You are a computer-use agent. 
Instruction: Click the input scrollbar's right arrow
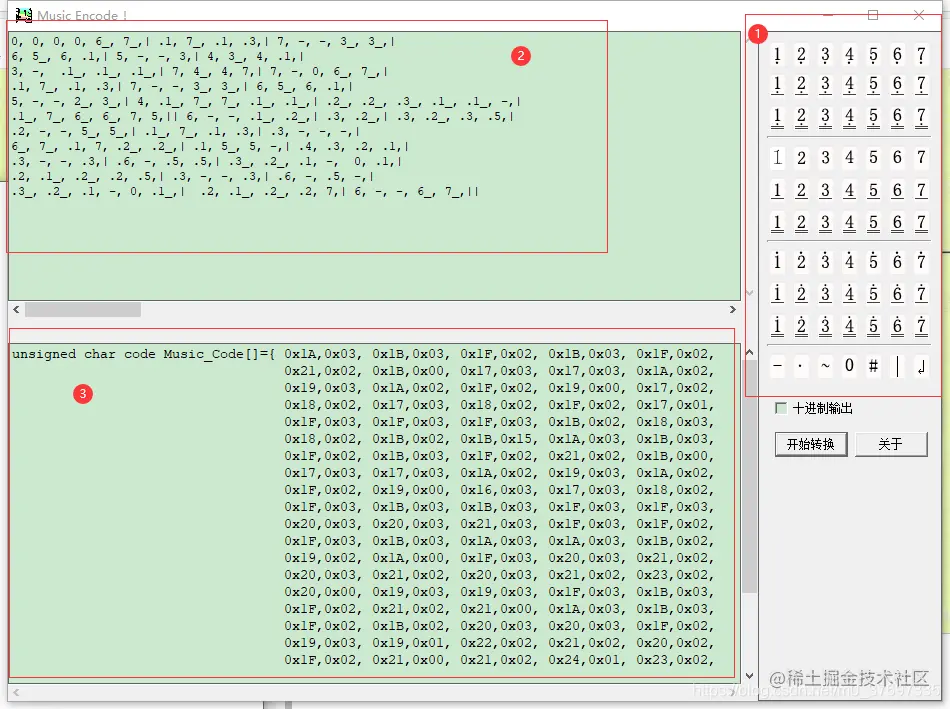[732, 310]
